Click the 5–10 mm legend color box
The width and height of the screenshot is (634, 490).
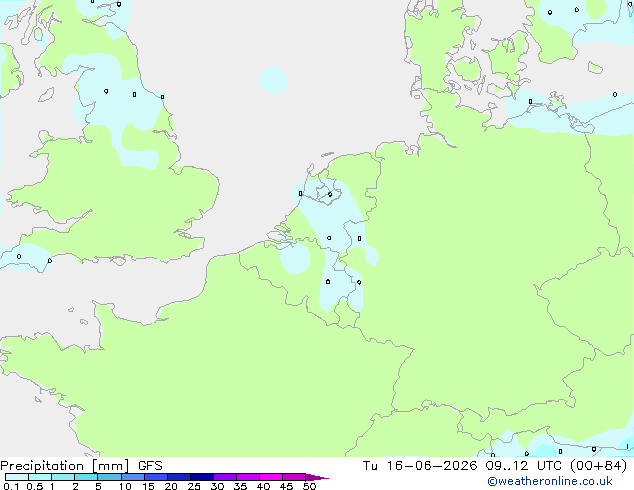coord(110,477)
